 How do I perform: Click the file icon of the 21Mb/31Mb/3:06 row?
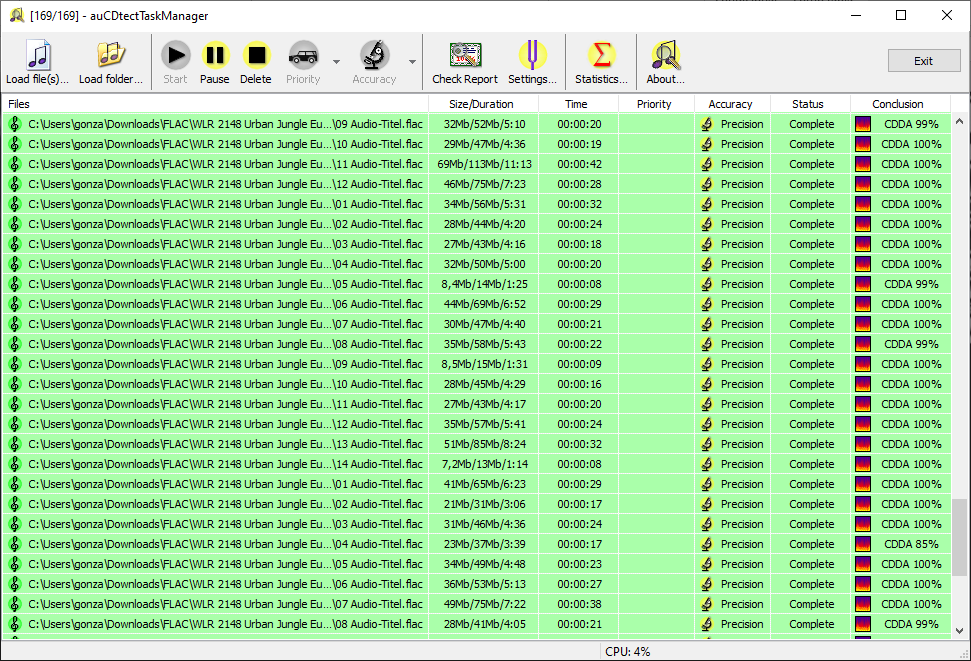click(15, 504)
